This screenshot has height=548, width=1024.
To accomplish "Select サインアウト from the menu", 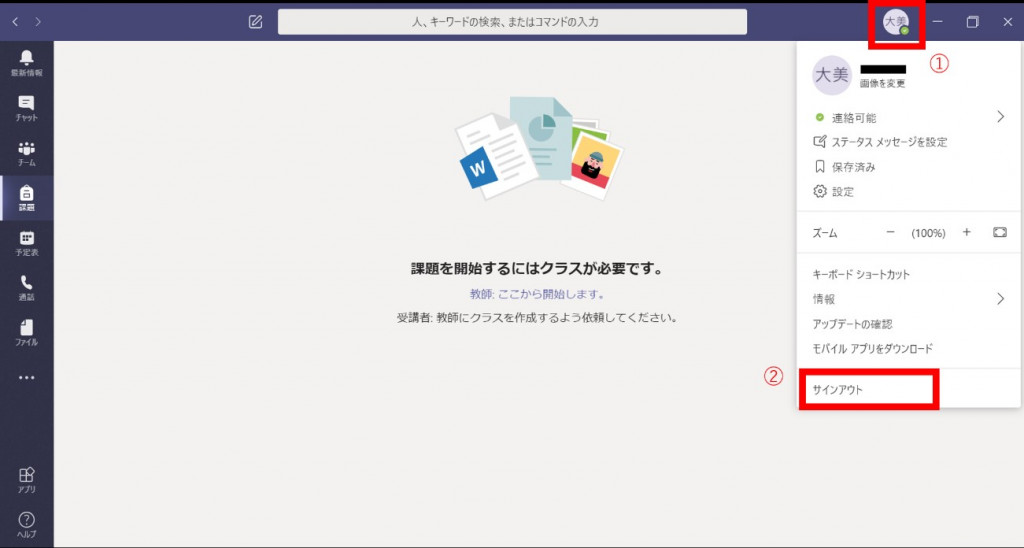I will point(838,390).
